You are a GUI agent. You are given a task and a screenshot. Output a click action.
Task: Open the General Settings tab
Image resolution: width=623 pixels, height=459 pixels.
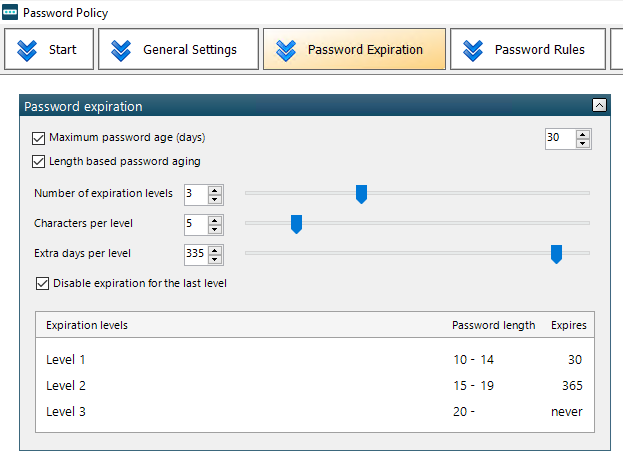(x=178, y=49)
